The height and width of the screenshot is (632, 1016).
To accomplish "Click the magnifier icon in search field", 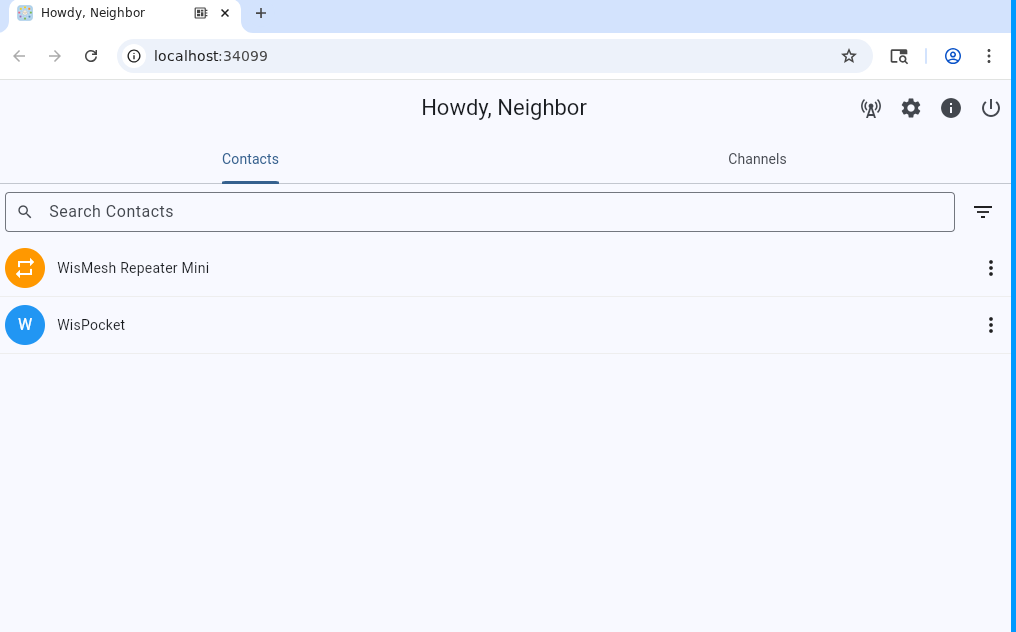I will point(26,212).
